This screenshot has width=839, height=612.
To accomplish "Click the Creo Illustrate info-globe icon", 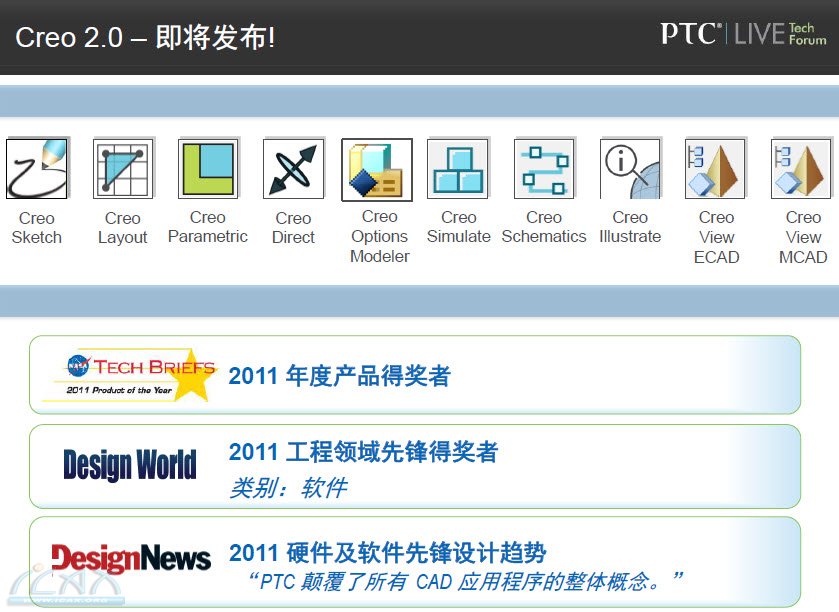I will point(630,169).
